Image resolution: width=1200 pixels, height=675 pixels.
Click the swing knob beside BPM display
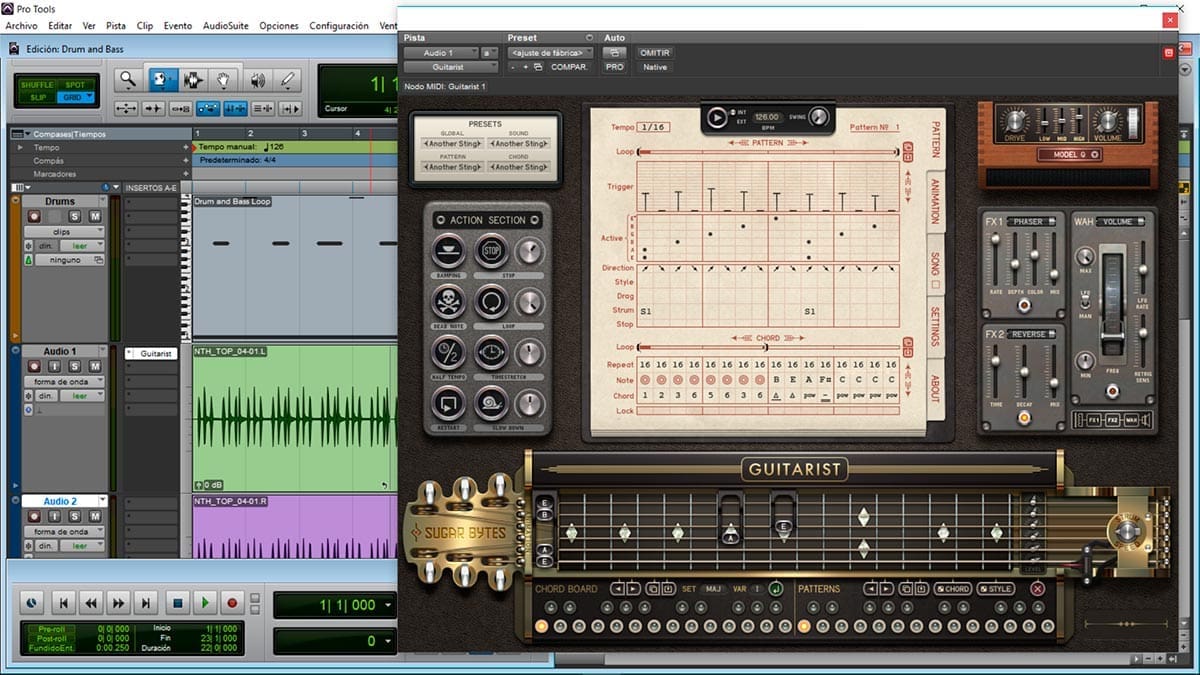819,117
